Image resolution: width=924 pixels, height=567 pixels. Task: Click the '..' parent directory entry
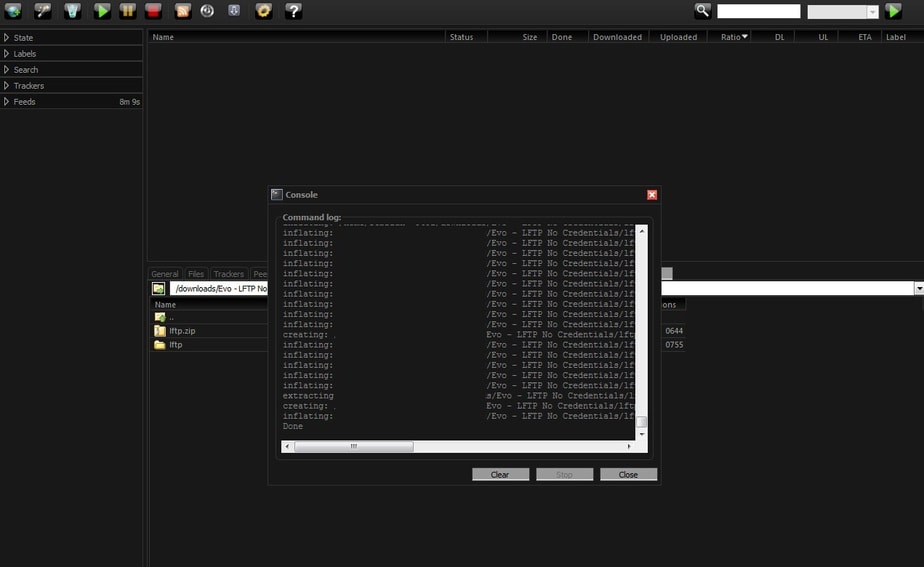pyautogui.click(x=171, y=317)
